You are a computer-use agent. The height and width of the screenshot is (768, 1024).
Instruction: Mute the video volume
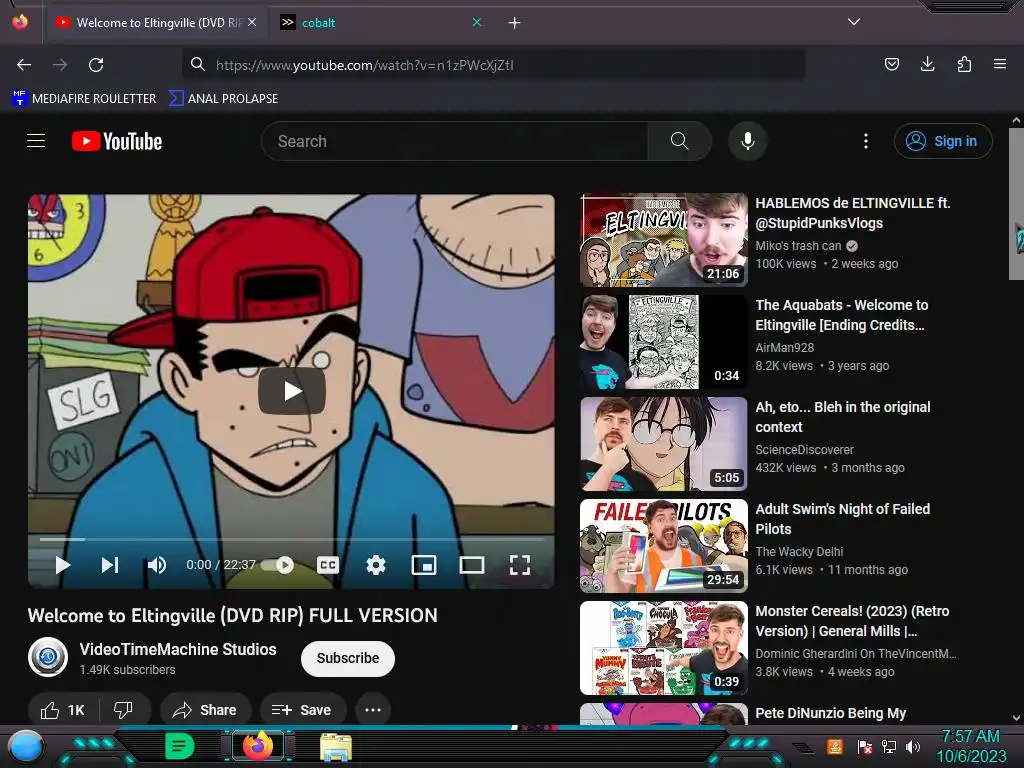(x=157, y=565)
